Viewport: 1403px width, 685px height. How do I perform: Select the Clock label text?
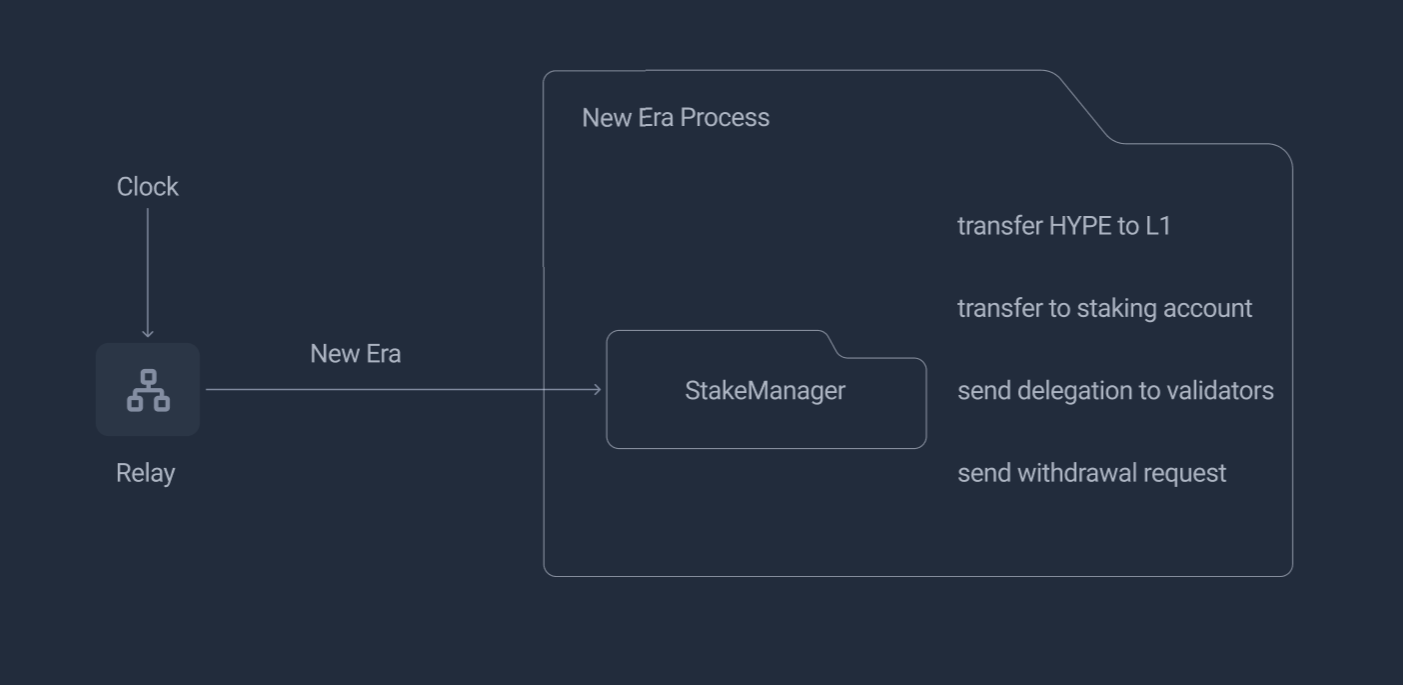tap(147, 187)
